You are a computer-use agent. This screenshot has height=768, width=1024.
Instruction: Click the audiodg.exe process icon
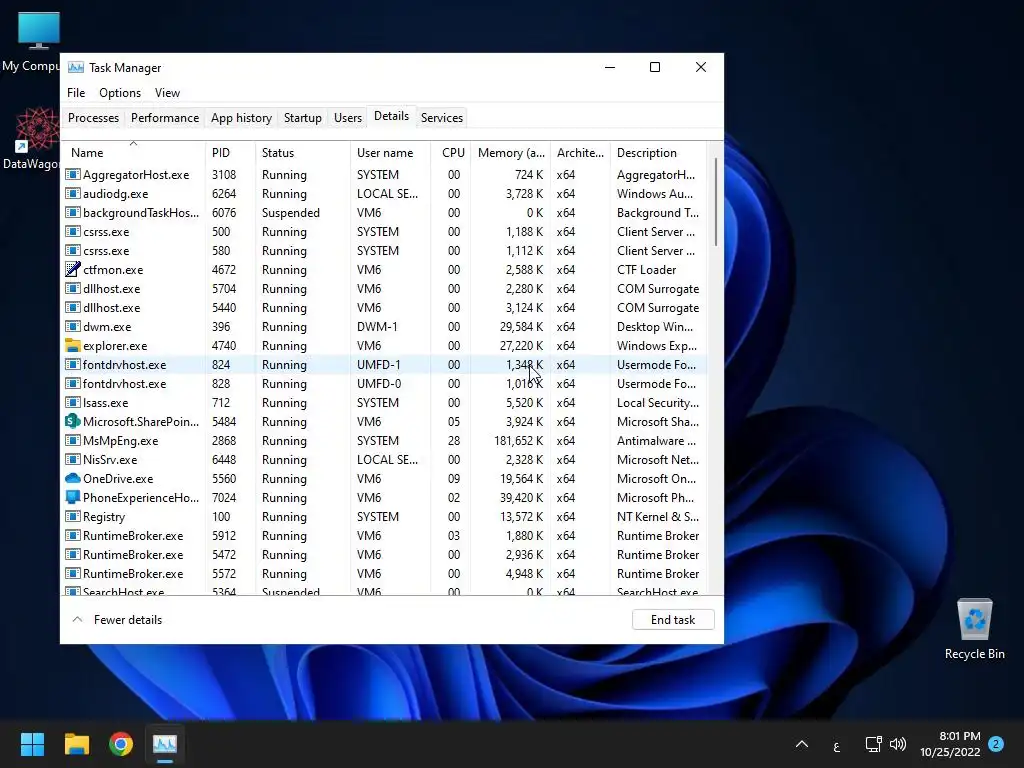coord(72,193)
